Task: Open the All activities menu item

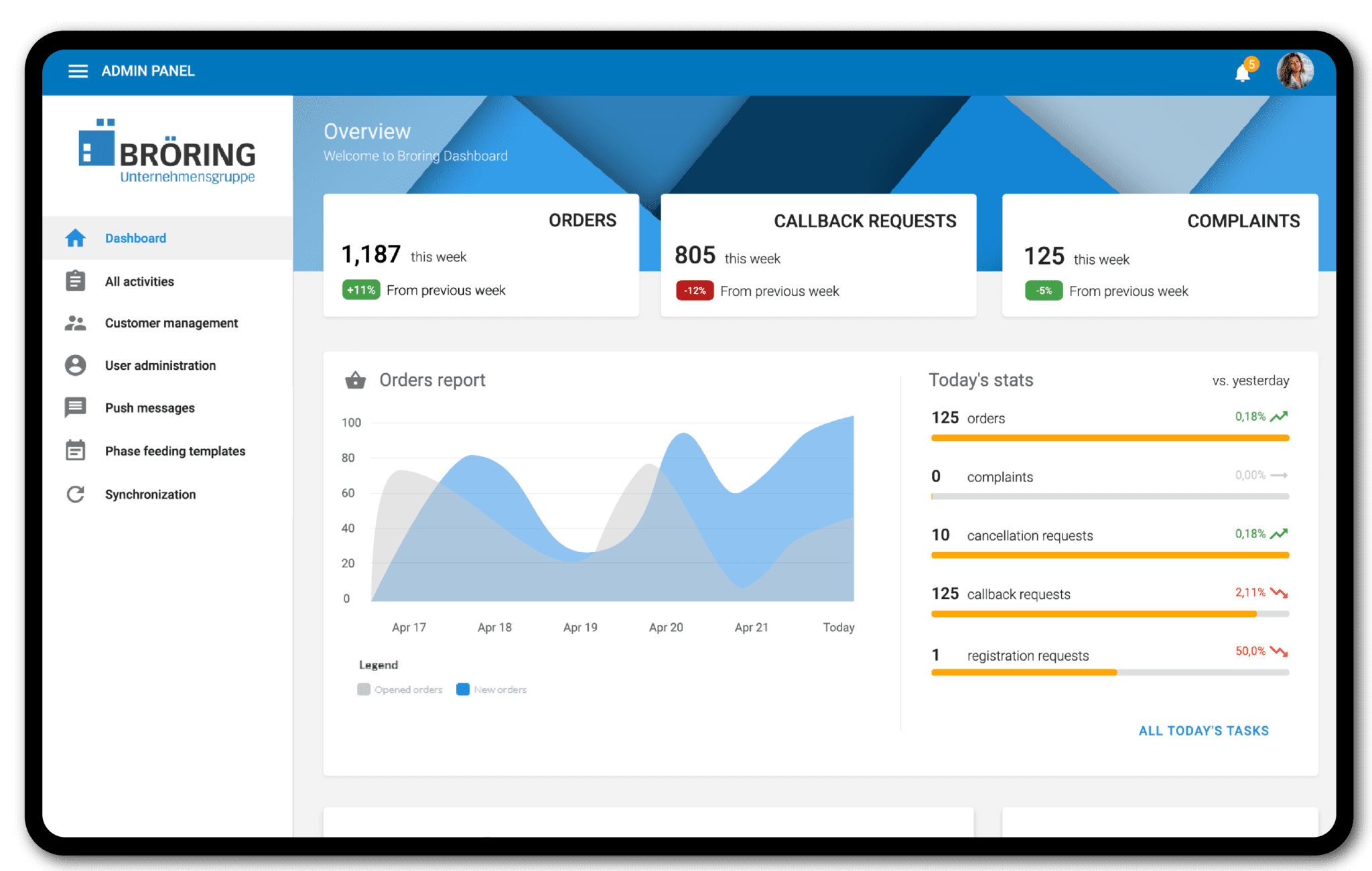Action: click(139, 281)
